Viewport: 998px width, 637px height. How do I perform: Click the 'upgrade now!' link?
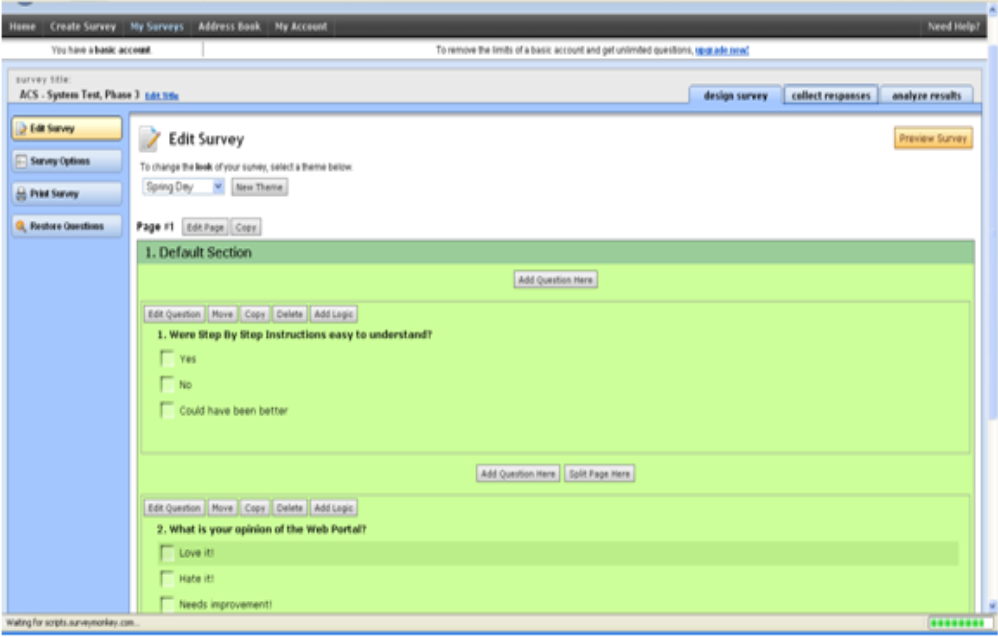tap(722, 50)
